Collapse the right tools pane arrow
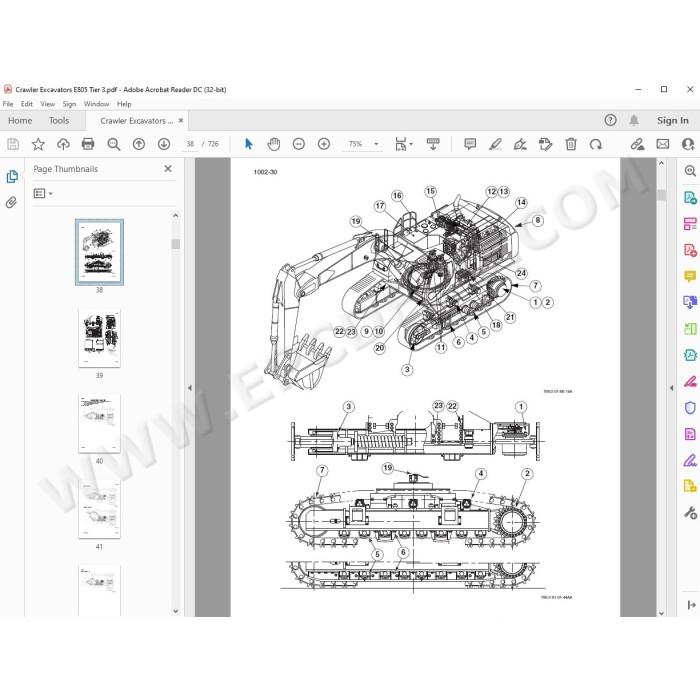 coord(671,388)
